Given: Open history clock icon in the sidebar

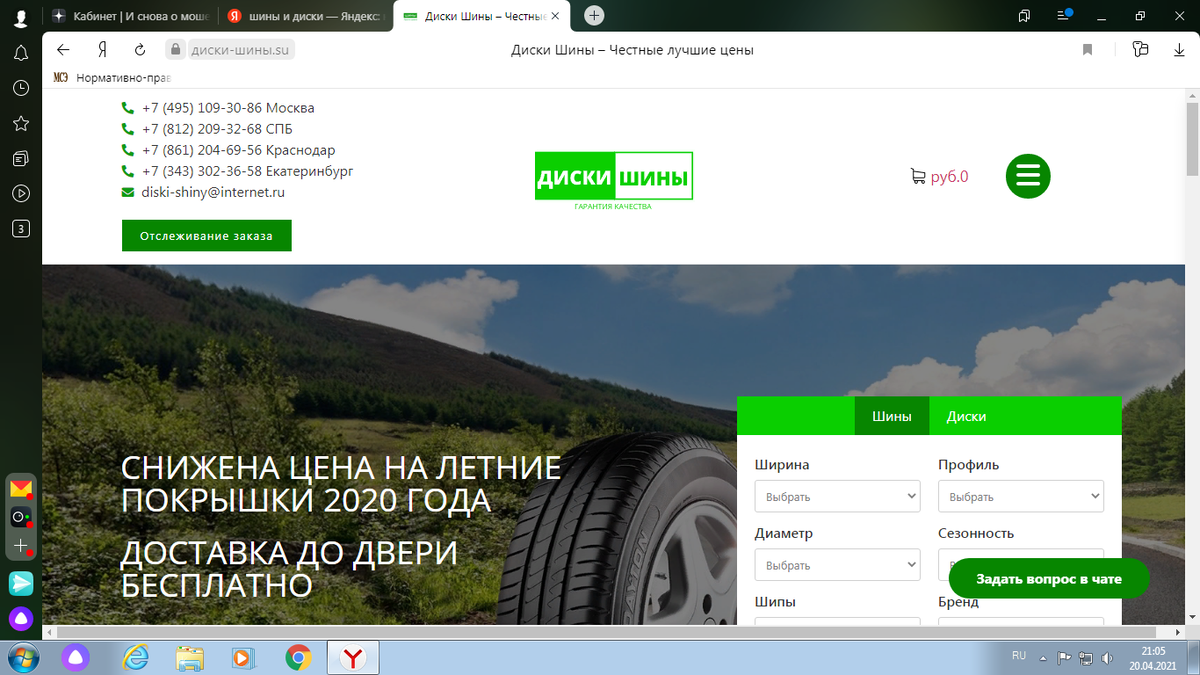Looking at the screenshot, I should point(20,88).
